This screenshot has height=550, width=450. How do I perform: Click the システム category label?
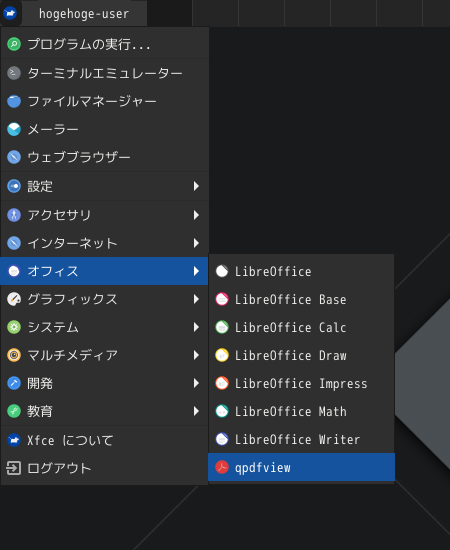(53, 327)
